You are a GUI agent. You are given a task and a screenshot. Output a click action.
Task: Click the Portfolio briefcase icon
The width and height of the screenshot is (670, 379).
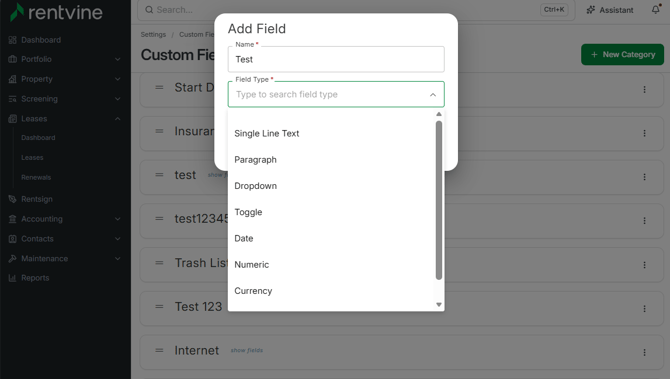(12, 59)
